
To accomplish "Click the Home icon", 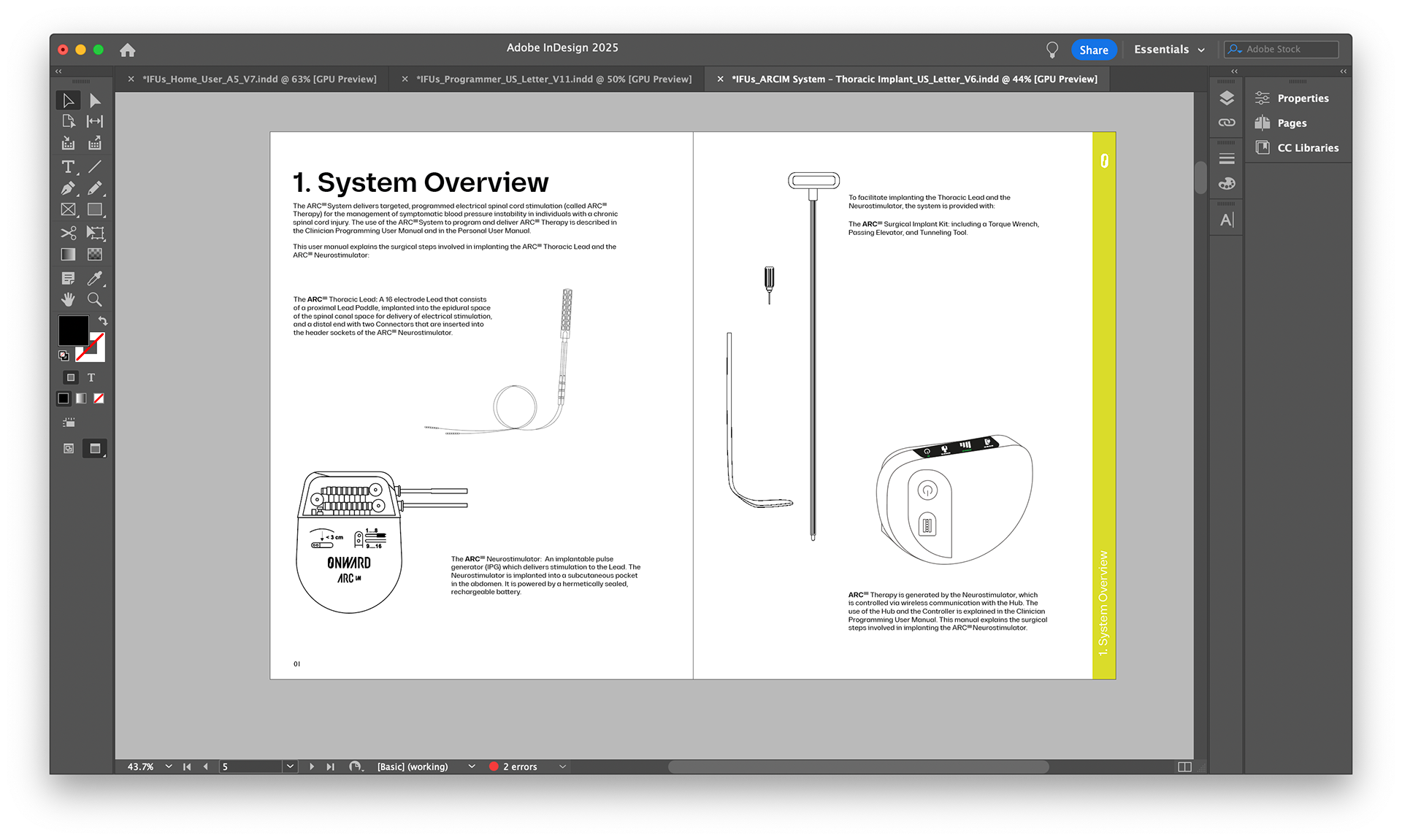I will pyautogui.click(x=128, y=50).
